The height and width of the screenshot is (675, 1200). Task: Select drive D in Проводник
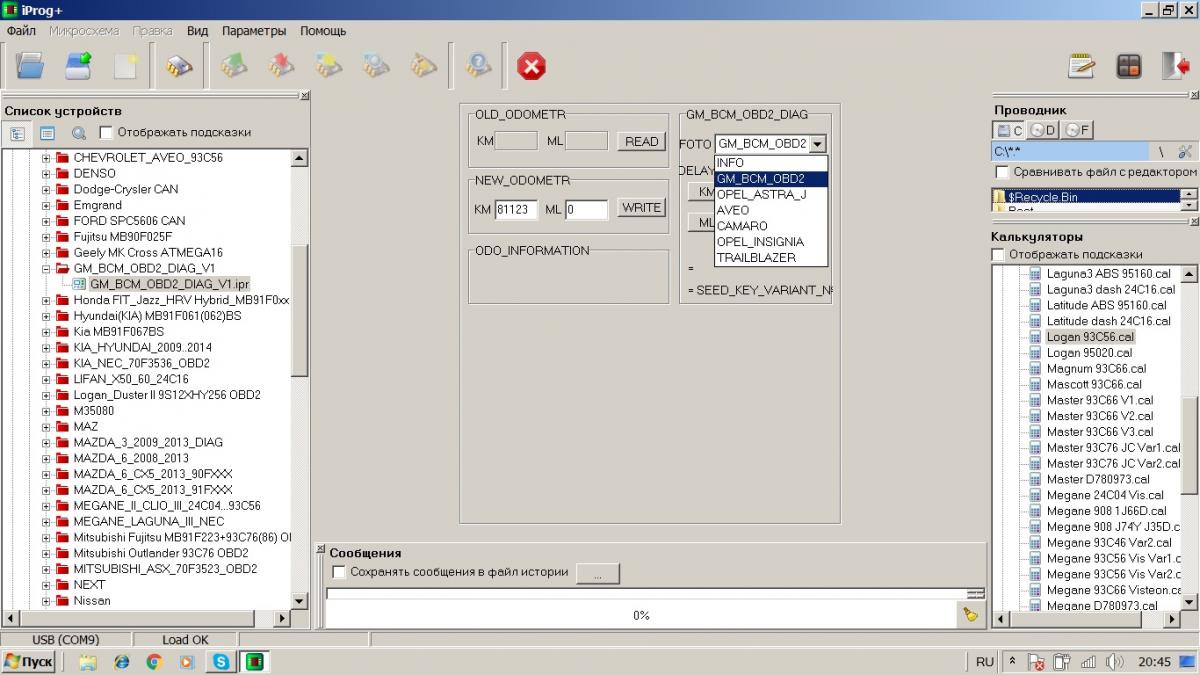point(1043,130)
